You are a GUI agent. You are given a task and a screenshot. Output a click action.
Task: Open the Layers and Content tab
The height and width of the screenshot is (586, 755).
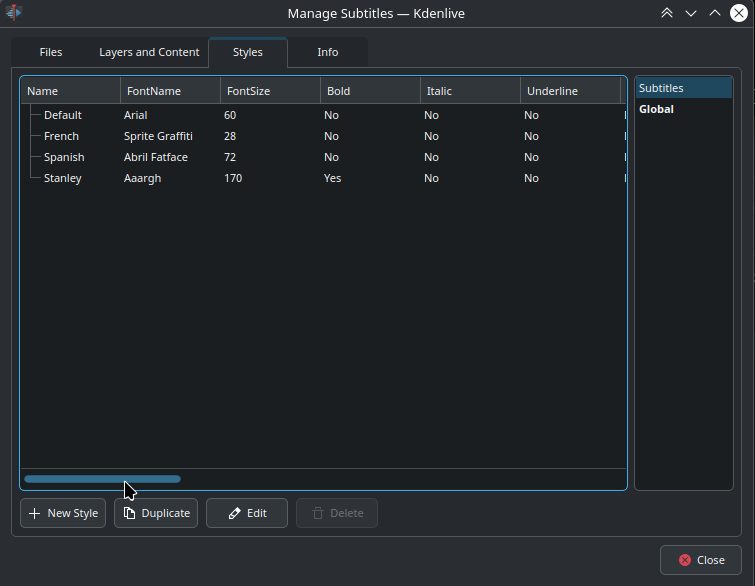click(x=149, y=52)
